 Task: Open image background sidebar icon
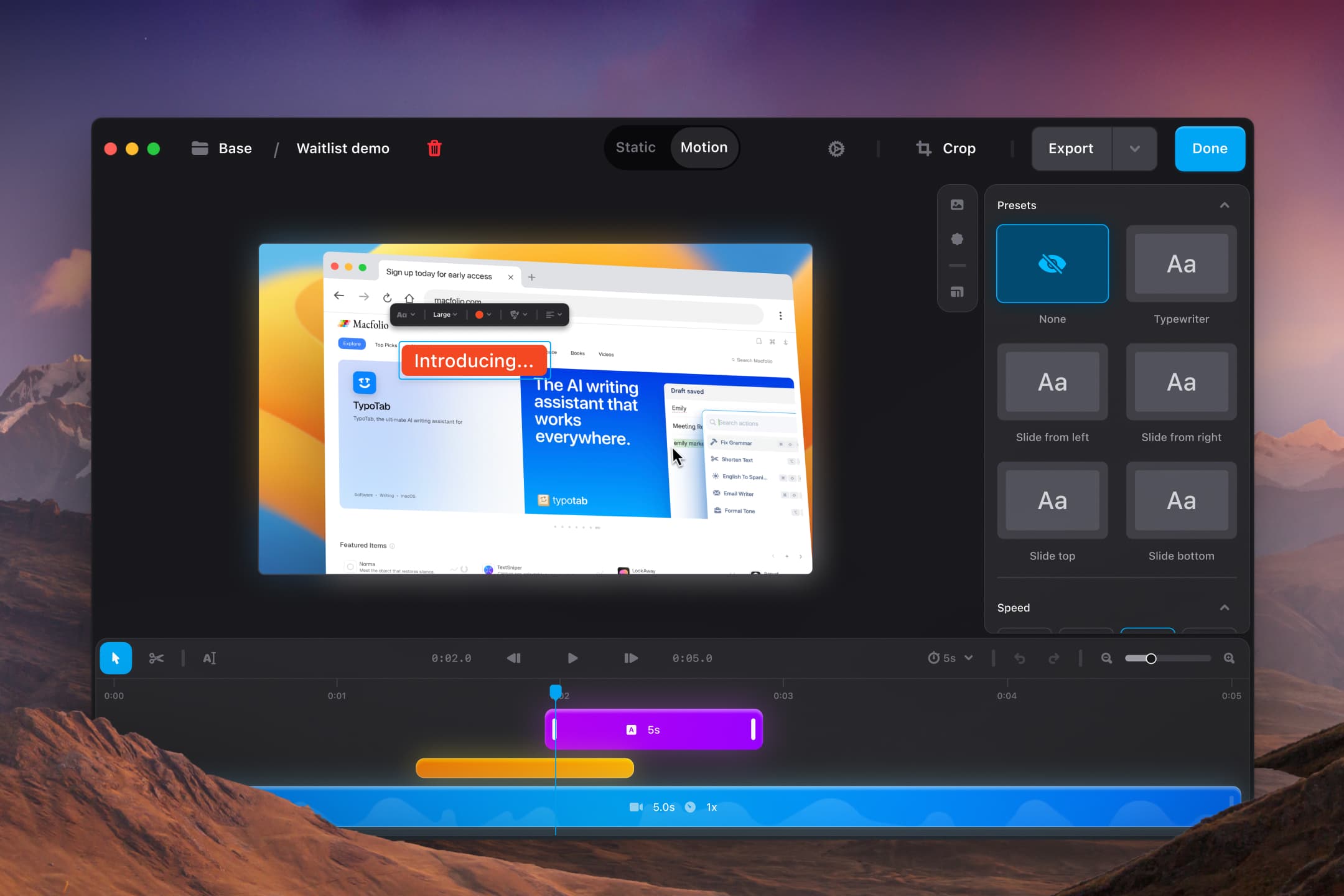957,205
